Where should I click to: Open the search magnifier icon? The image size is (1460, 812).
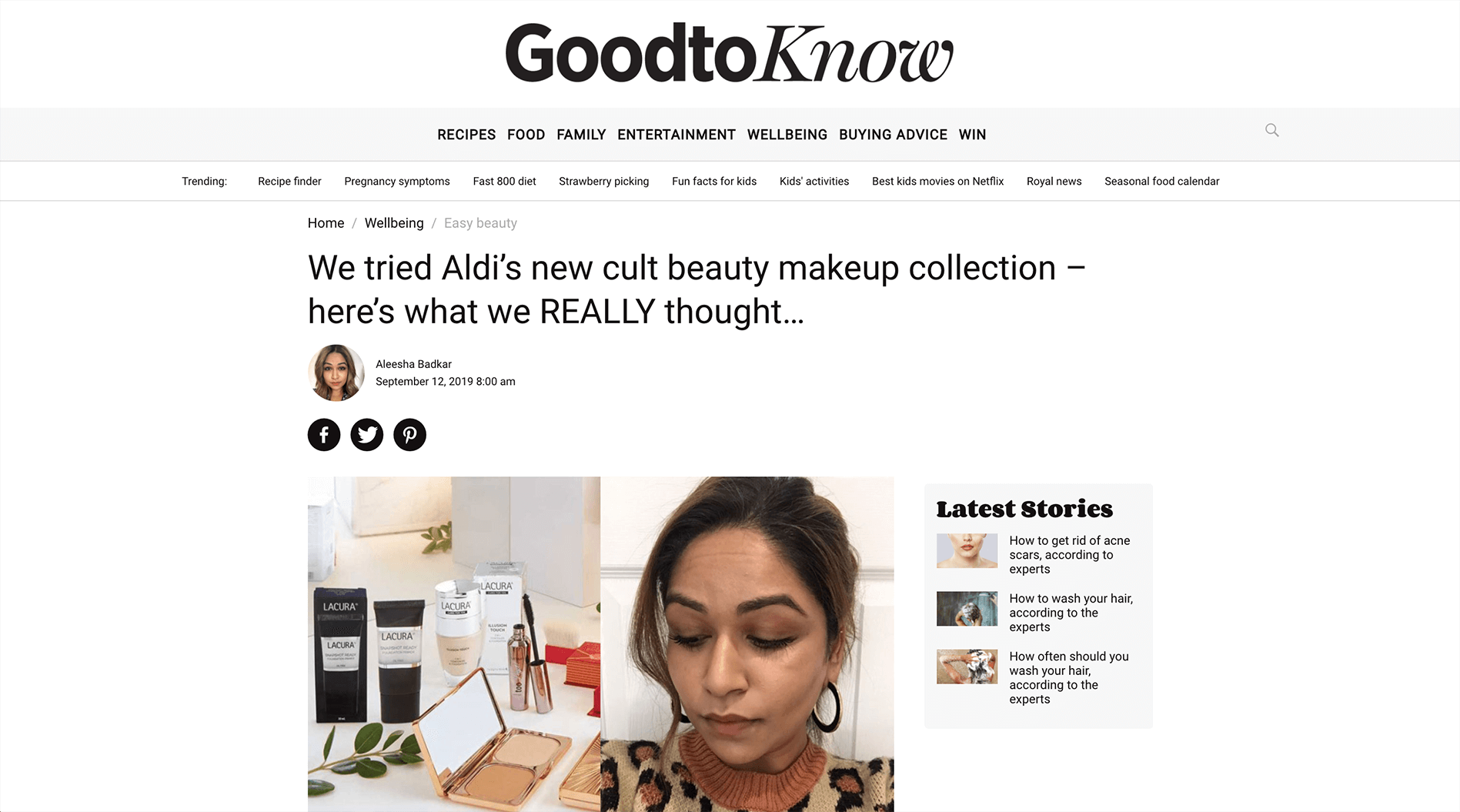(x=1271, y=130)
